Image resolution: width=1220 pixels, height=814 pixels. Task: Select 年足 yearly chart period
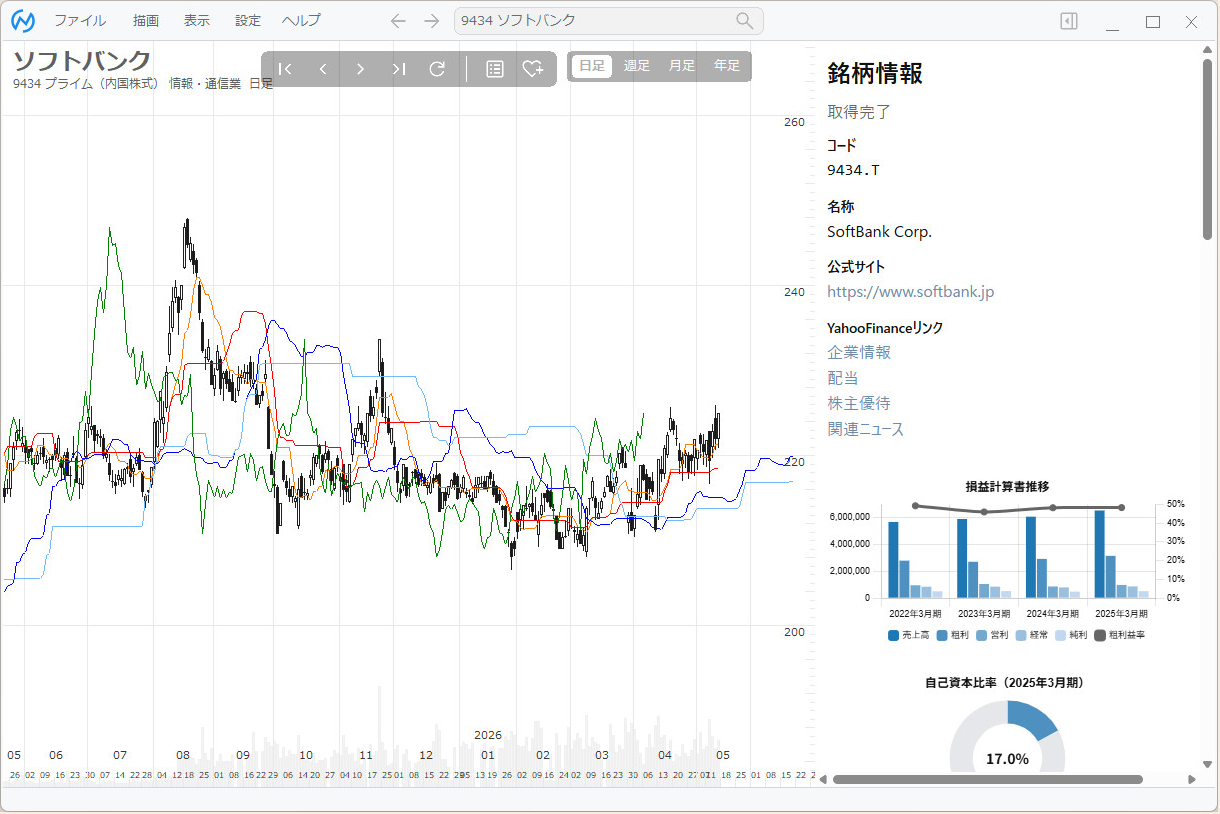click(727, 66)
